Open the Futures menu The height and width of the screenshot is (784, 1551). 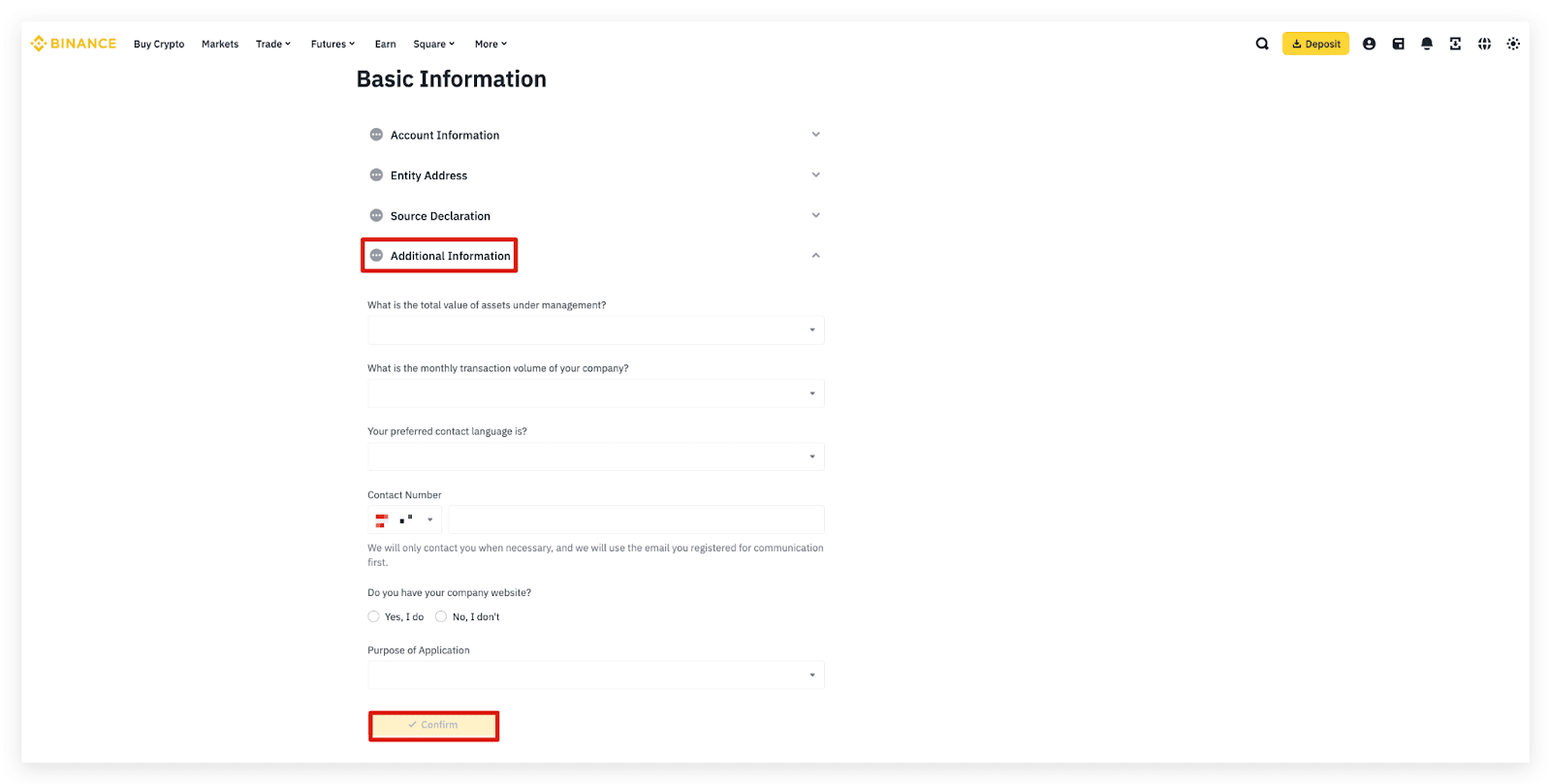(332, 45)
